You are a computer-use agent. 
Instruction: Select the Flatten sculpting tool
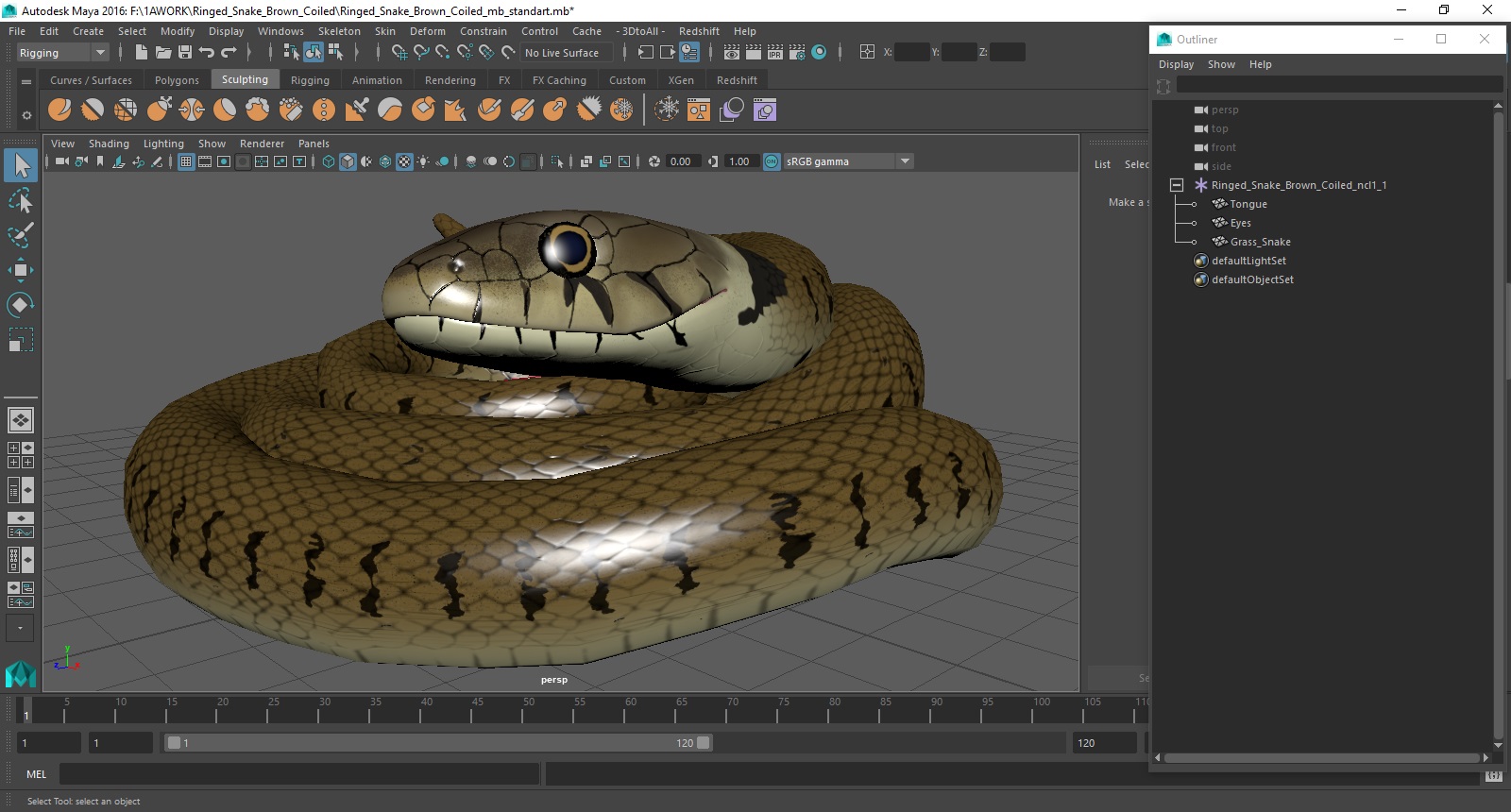click(225, 110)
